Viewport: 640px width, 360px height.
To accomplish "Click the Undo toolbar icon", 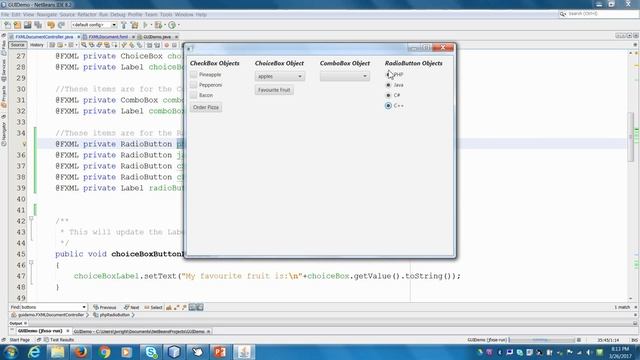I will coord(51,25).
